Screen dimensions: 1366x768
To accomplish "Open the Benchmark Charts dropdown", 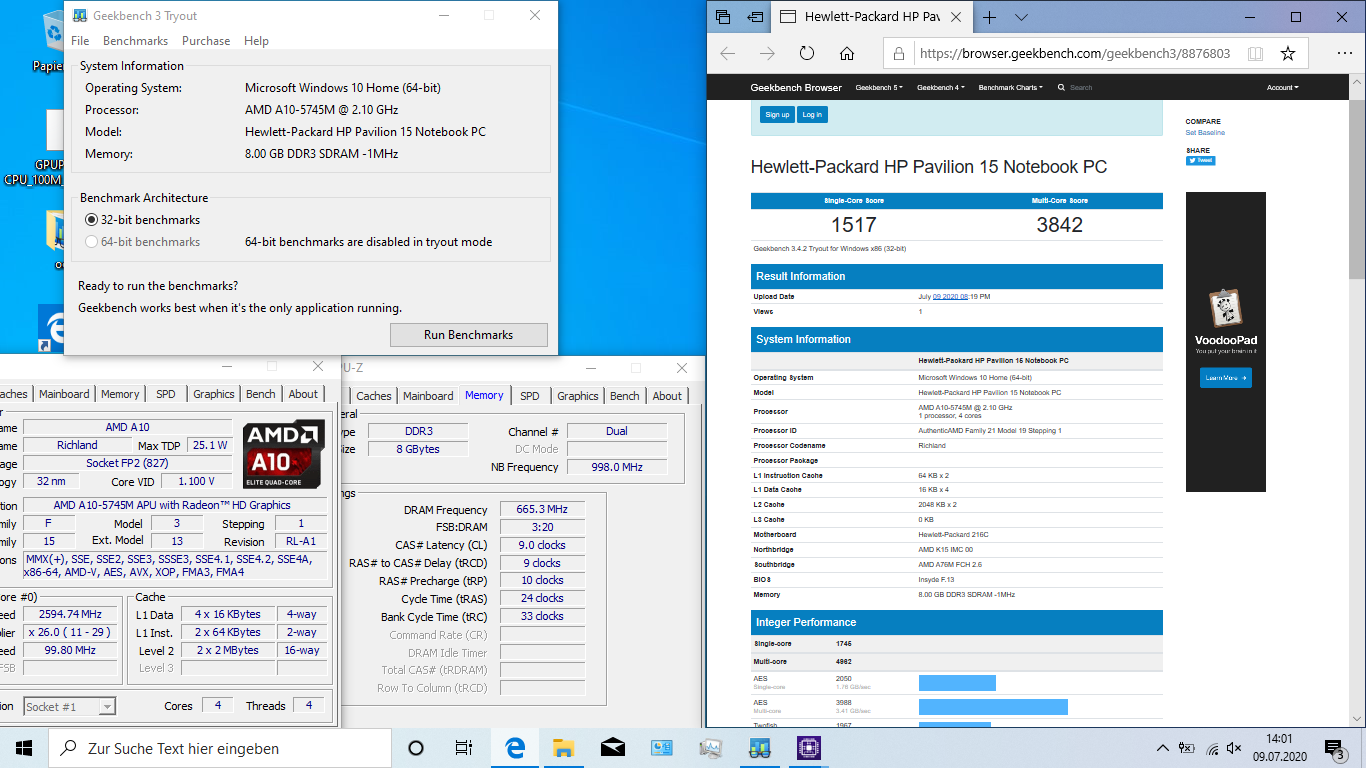I will (1011, 88).
